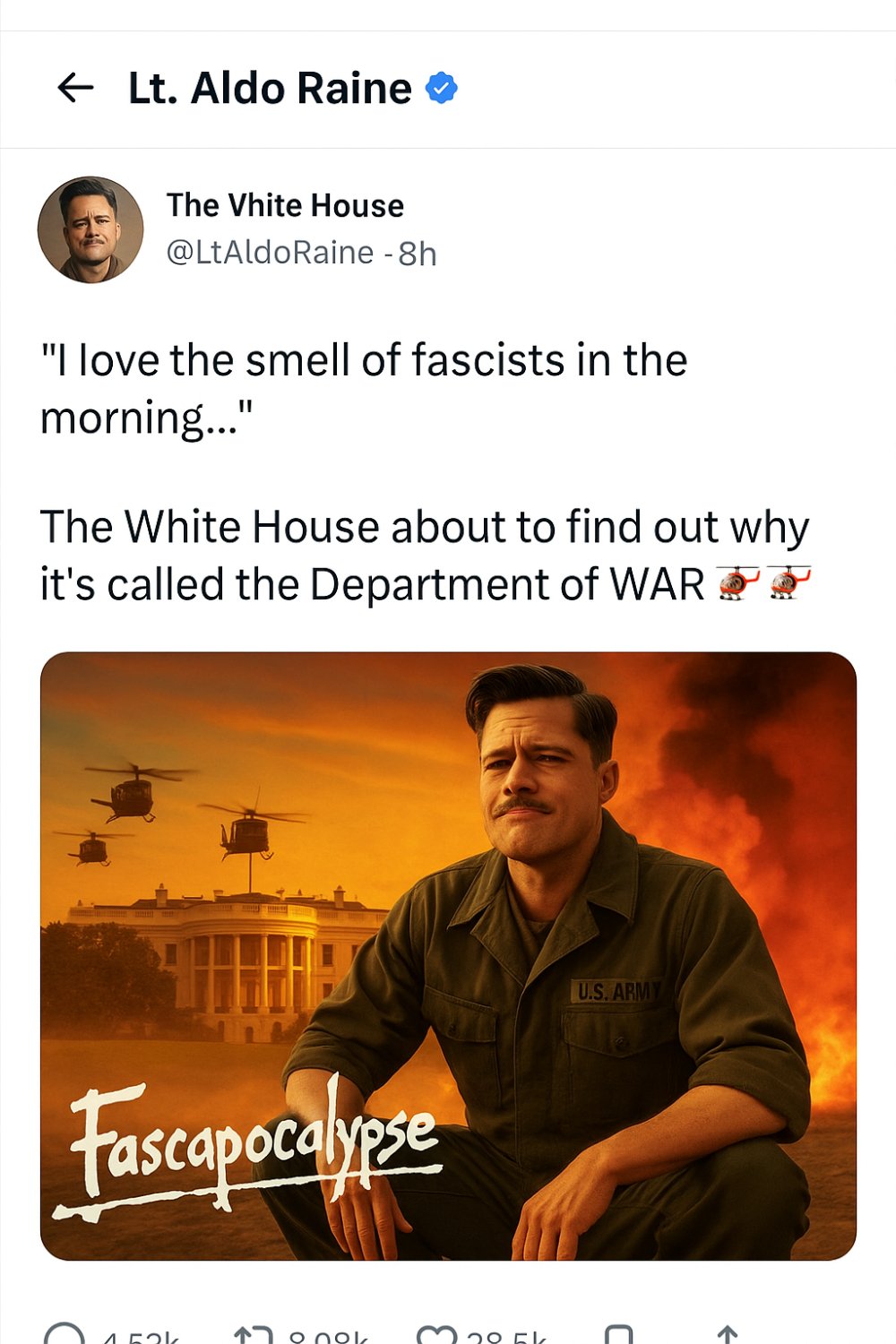This screenshot has width=896, height=1344.
Task: Click the 8h post timestamp
Action: click(x=418, y=254)
